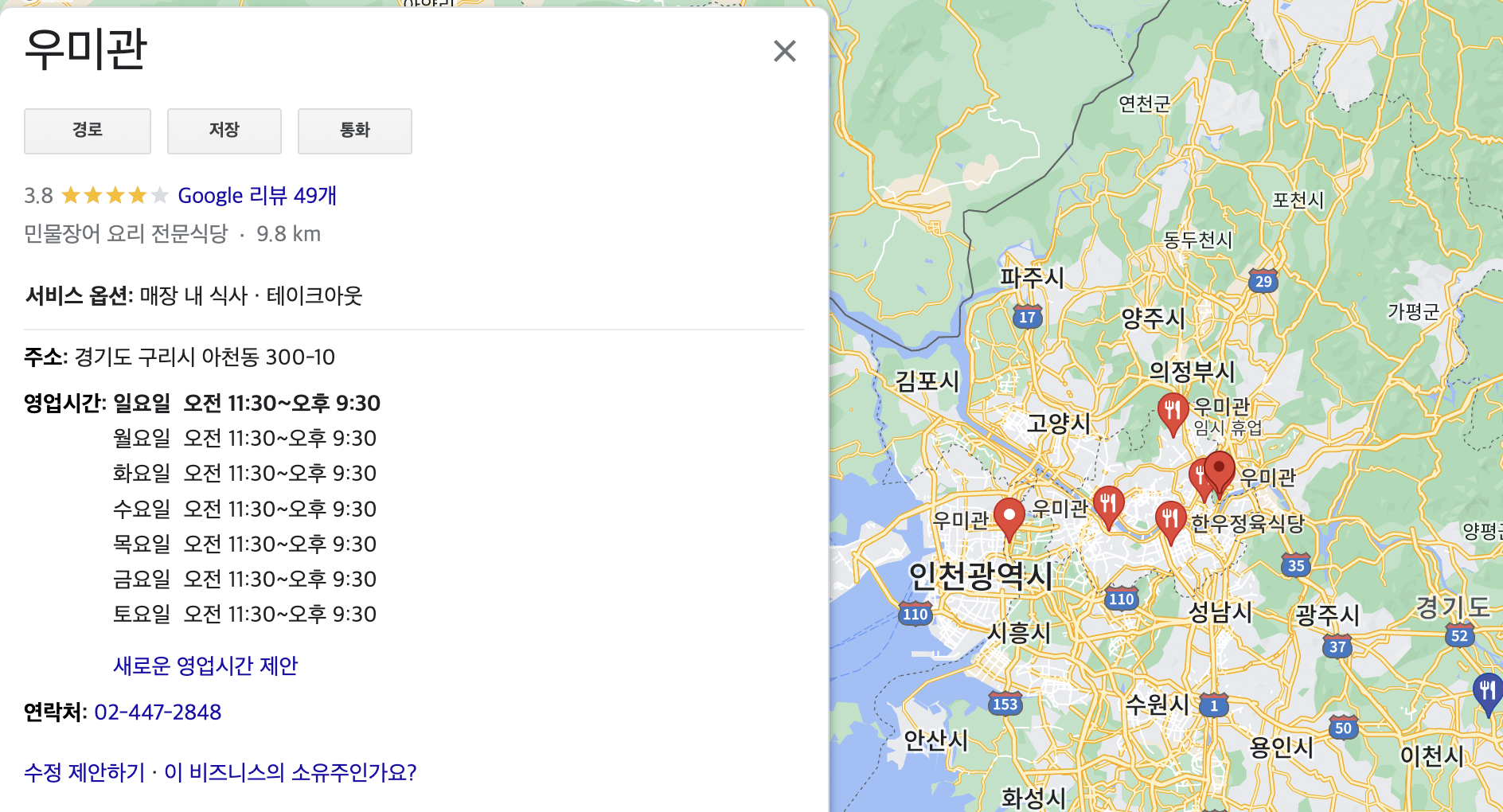Click 일요일 opening hours row

pos(247,403)
